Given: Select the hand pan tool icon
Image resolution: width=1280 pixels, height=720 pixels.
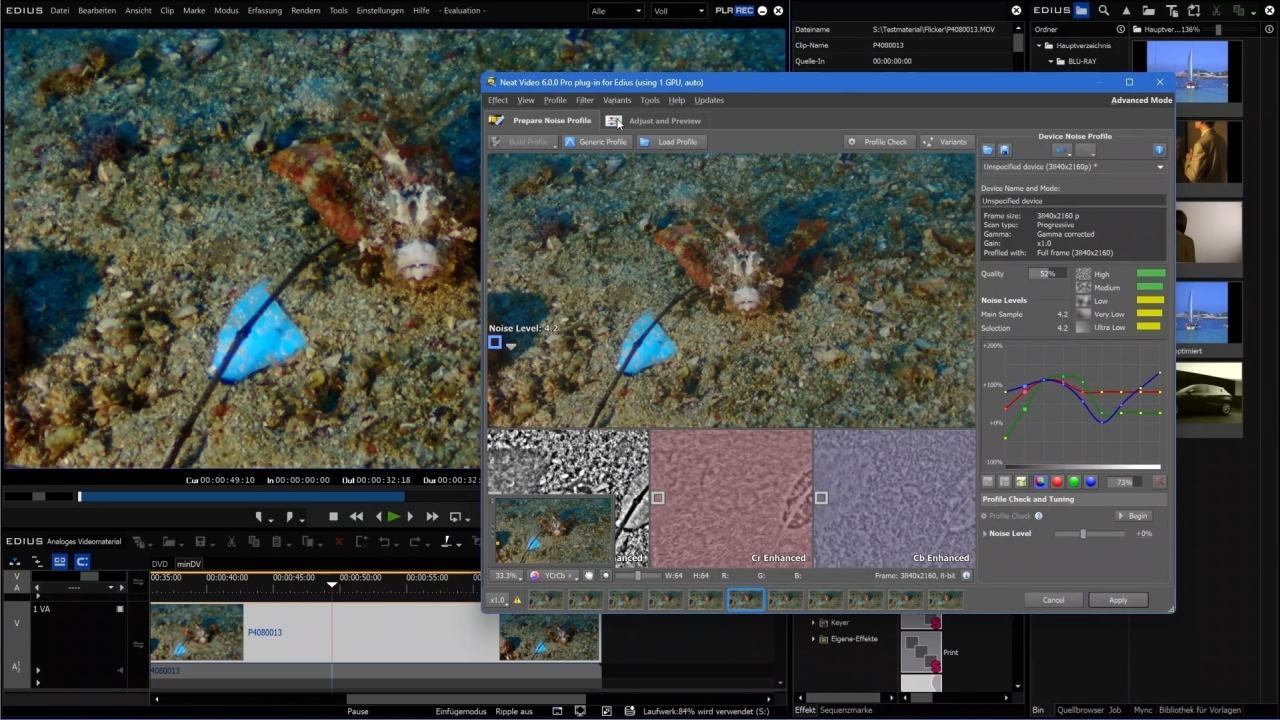Looking at the screenshot, I should click(589, 576).
